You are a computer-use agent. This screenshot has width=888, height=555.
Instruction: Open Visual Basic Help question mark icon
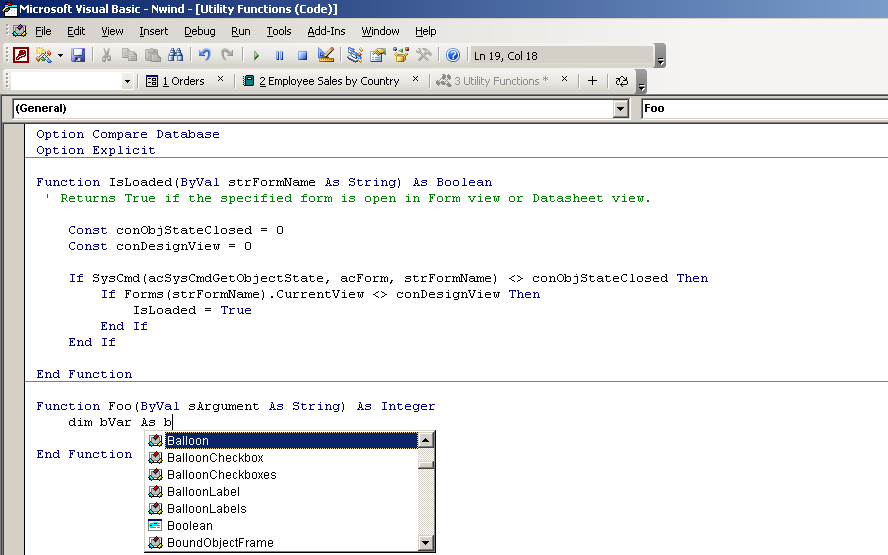(x=452, y=55)
